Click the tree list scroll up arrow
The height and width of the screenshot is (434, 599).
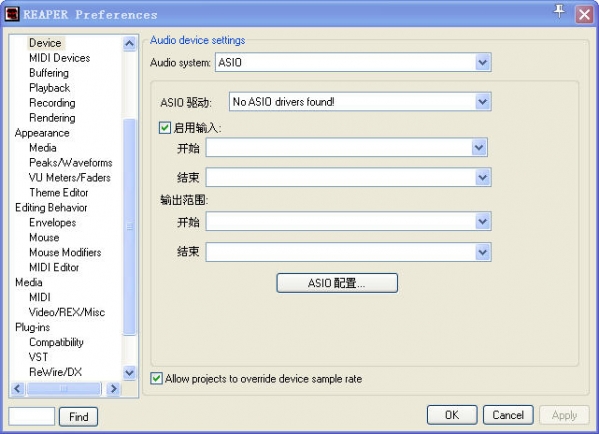tap(130, 44)
